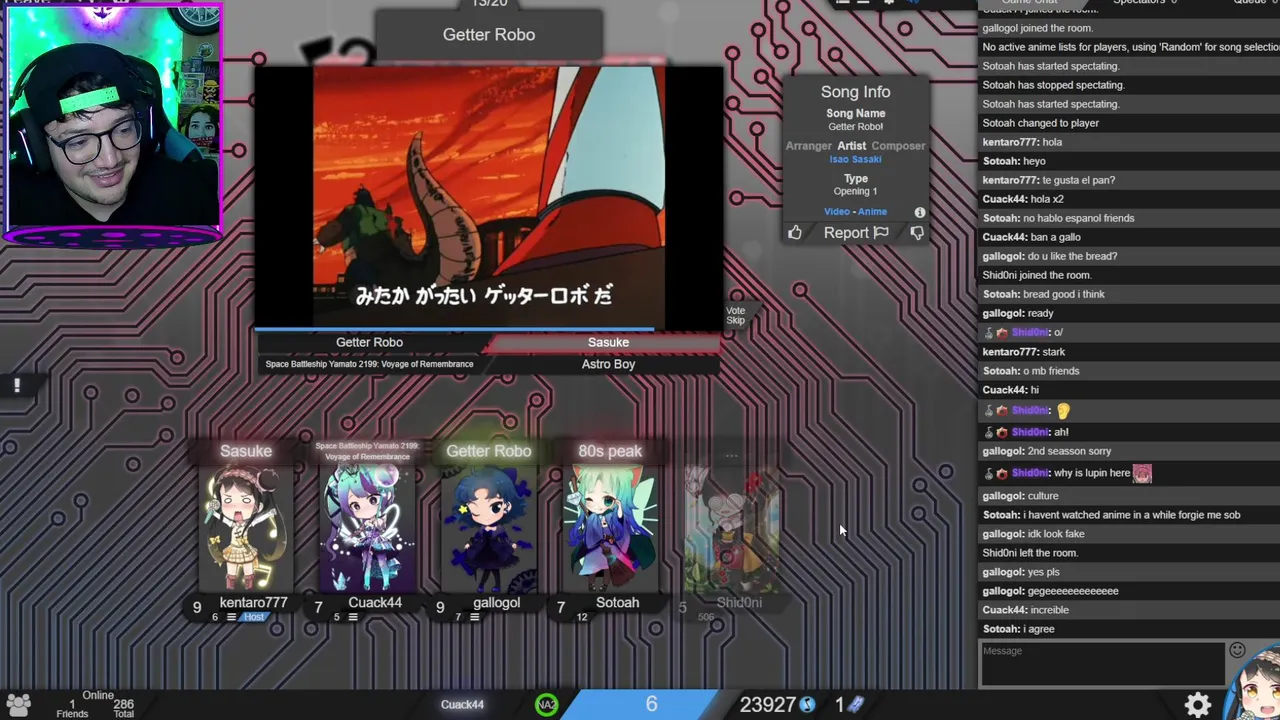The image size is (1280, 720).
Task: Open the Anime link in Song Info
Action: point(872,212)
